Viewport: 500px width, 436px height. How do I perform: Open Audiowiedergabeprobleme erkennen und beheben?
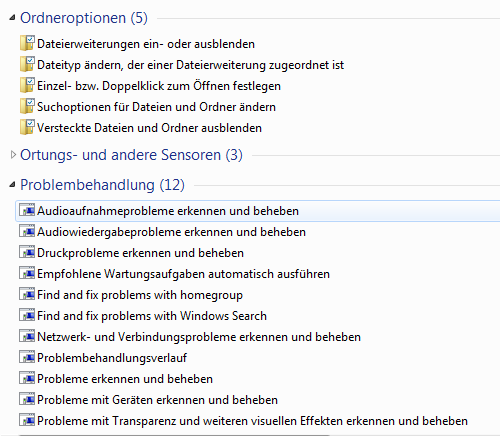coord(171,232)
